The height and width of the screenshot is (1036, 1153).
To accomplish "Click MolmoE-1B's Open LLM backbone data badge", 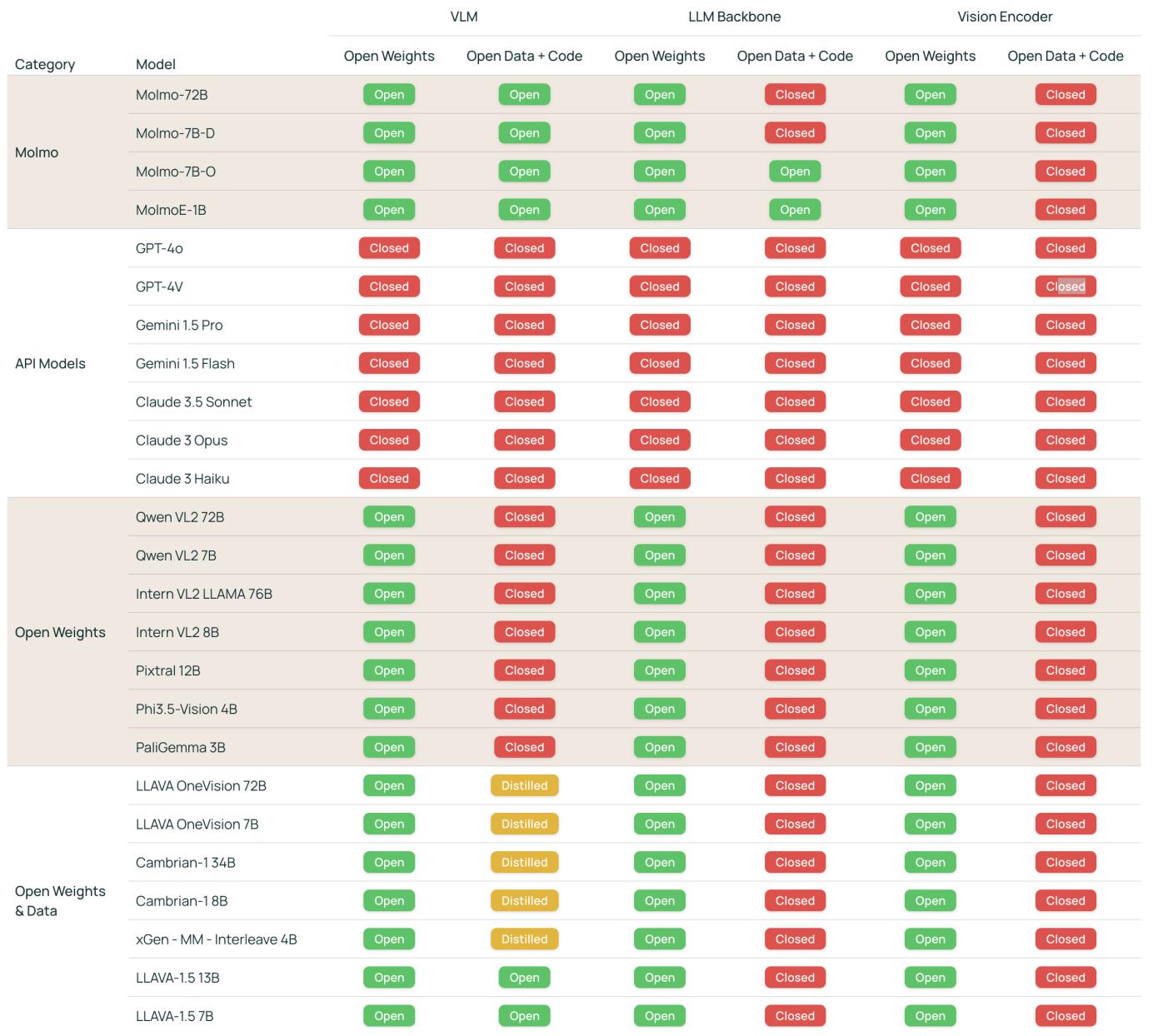I will click(795, 209).
